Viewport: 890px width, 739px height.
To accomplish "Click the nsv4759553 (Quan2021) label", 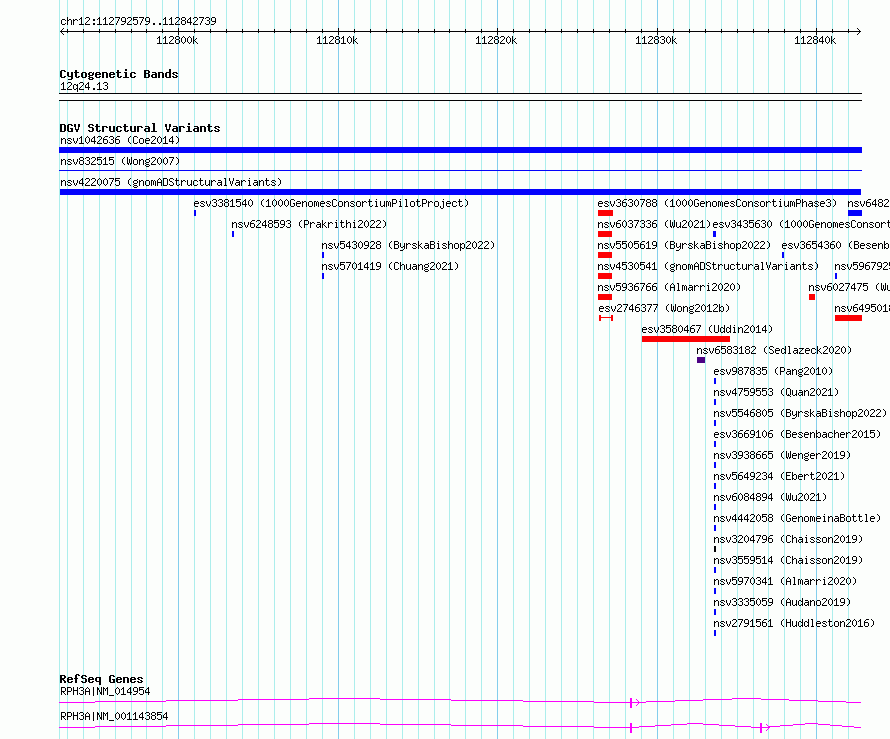I will coord(776,392).
